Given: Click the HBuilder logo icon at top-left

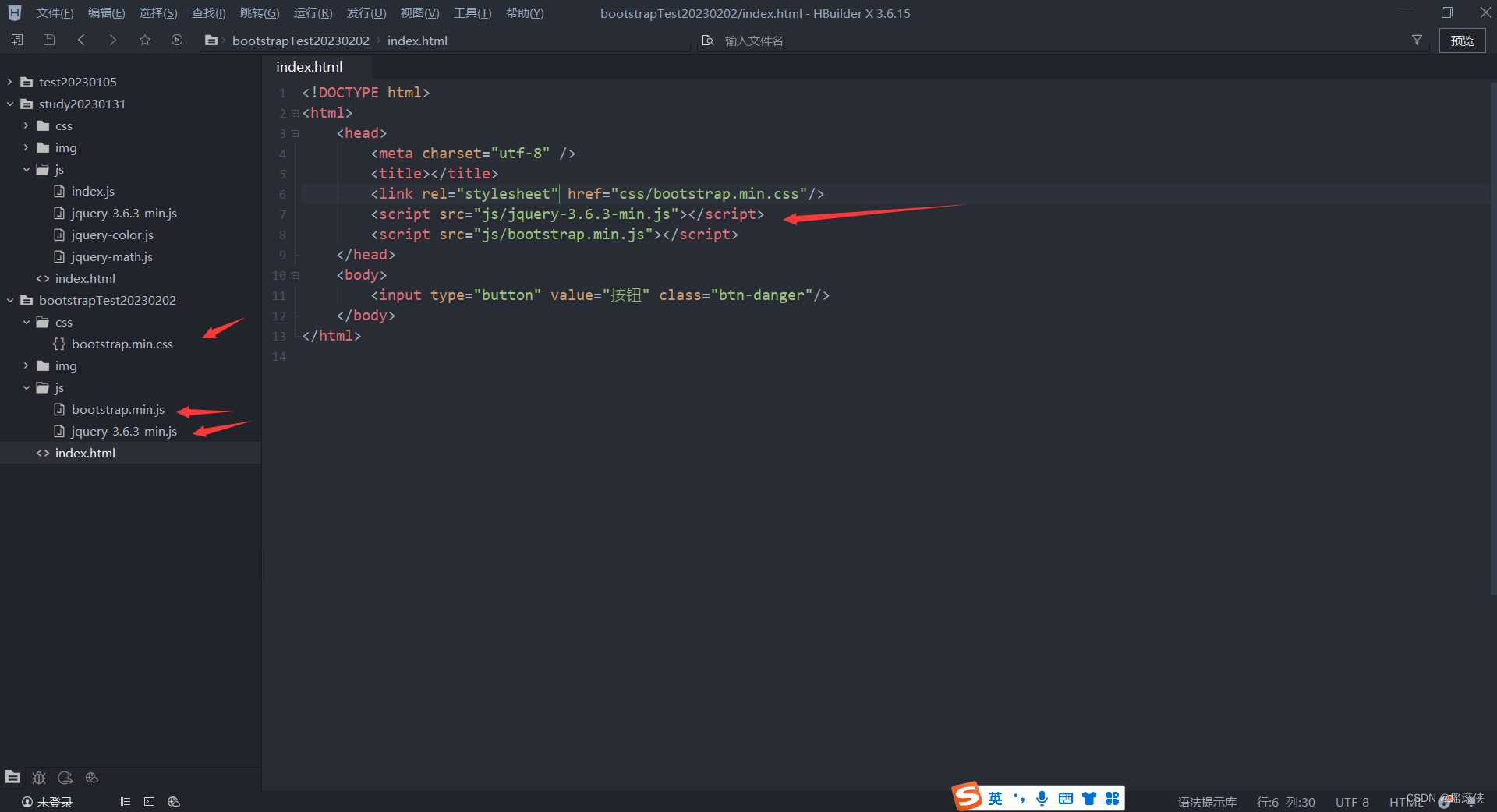Looking at the screenshot, I should (15, 12).
